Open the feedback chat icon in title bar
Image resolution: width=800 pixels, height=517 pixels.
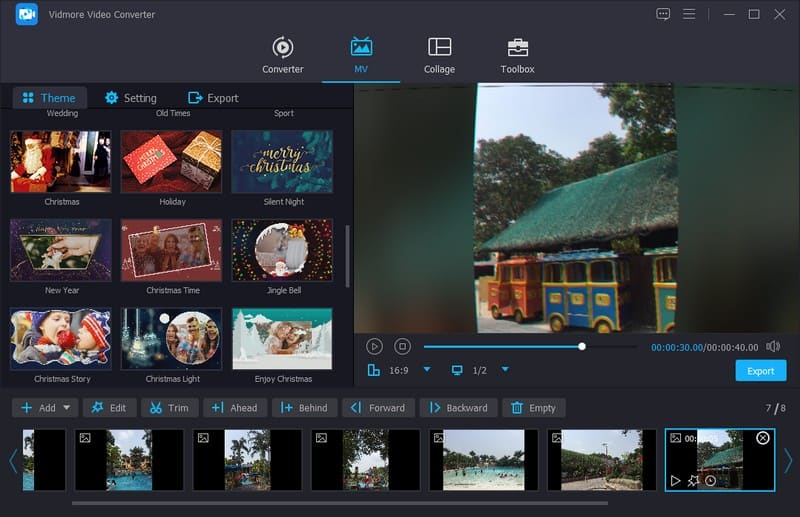(x=663, y=14)
